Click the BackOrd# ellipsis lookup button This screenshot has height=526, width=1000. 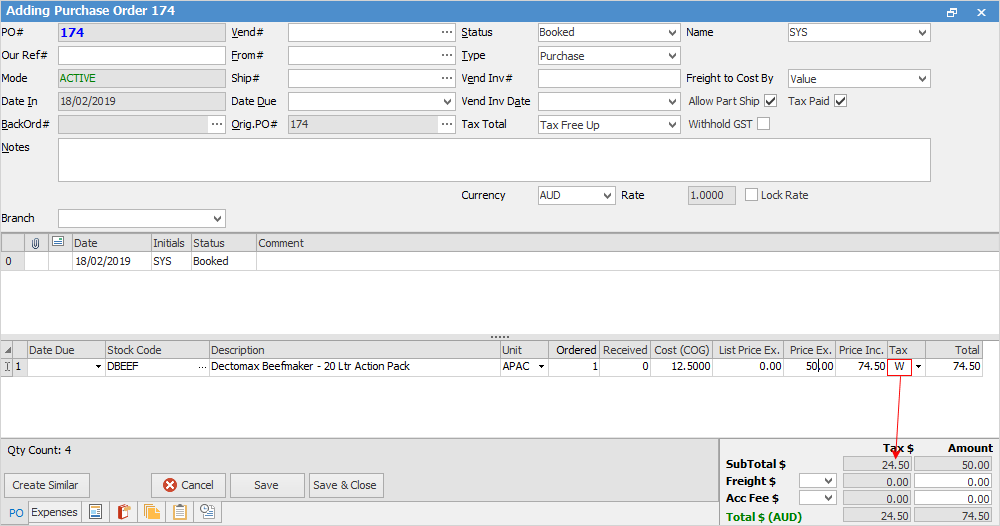pyautogui.click(x=216, y=124)
